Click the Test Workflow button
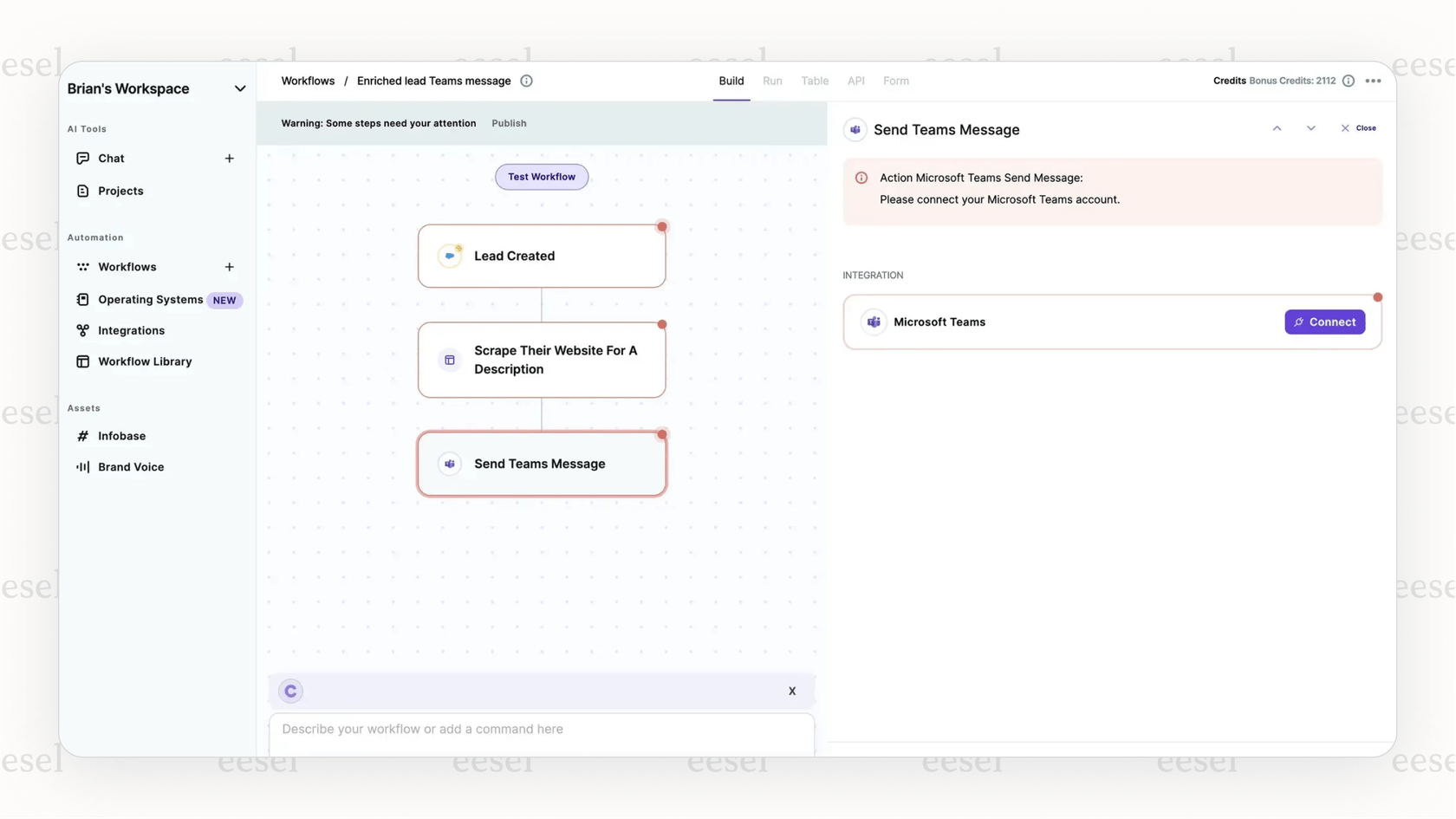 [541, 177]
